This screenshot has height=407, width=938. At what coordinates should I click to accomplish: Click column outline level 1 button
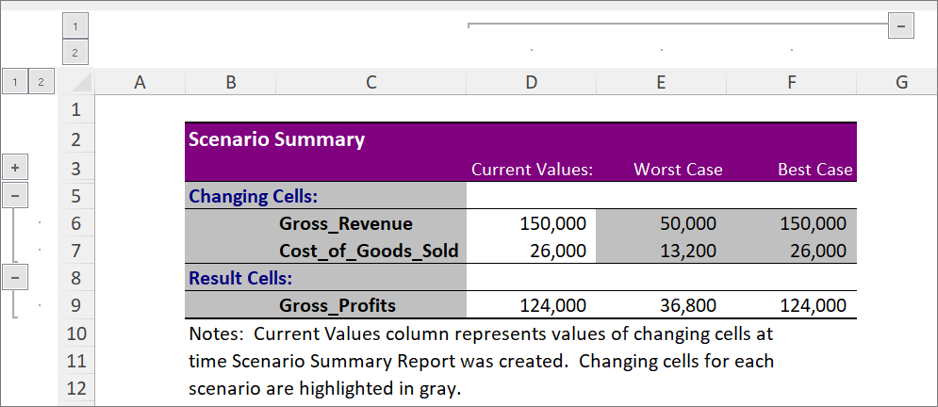click(x=75, y=26)
